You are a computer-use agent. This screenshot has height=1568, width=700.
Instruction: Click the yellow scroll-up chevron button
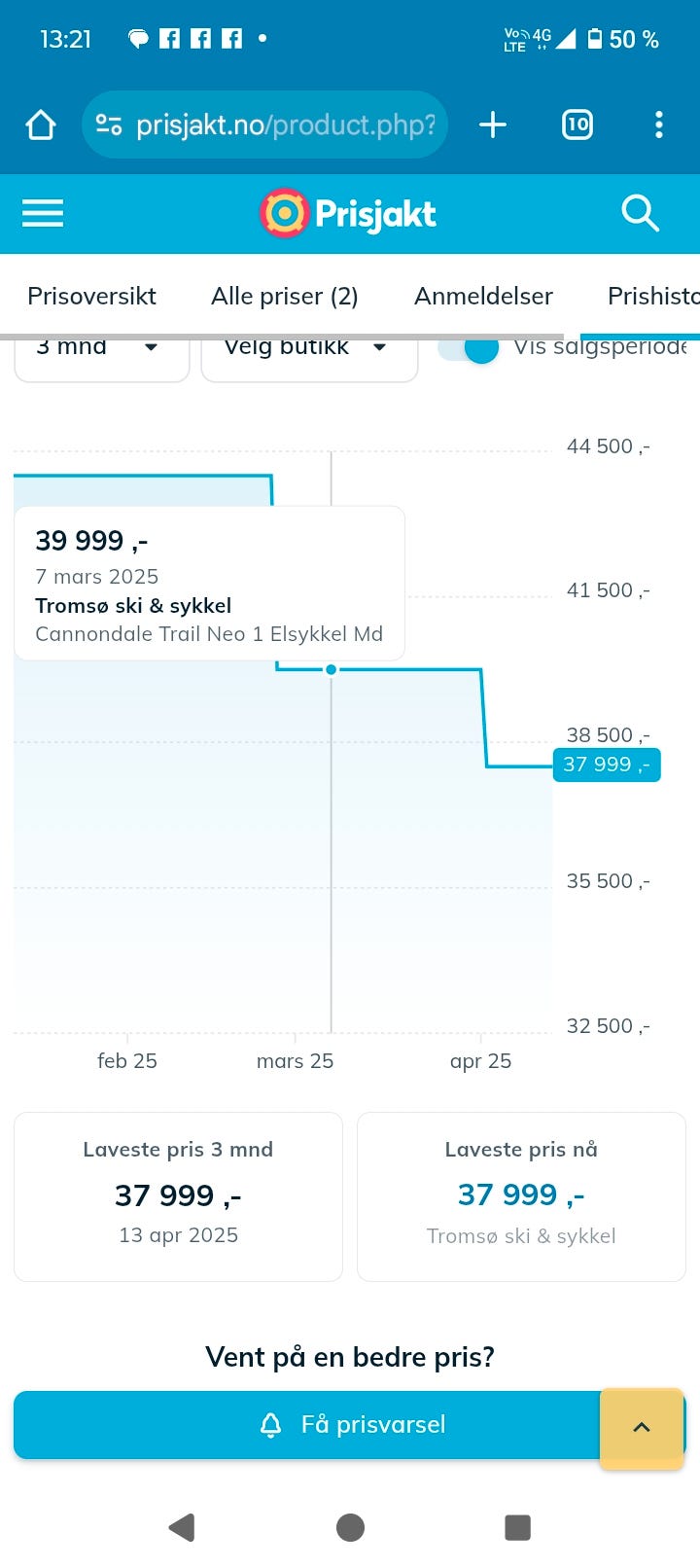(x=642, y=1428)
